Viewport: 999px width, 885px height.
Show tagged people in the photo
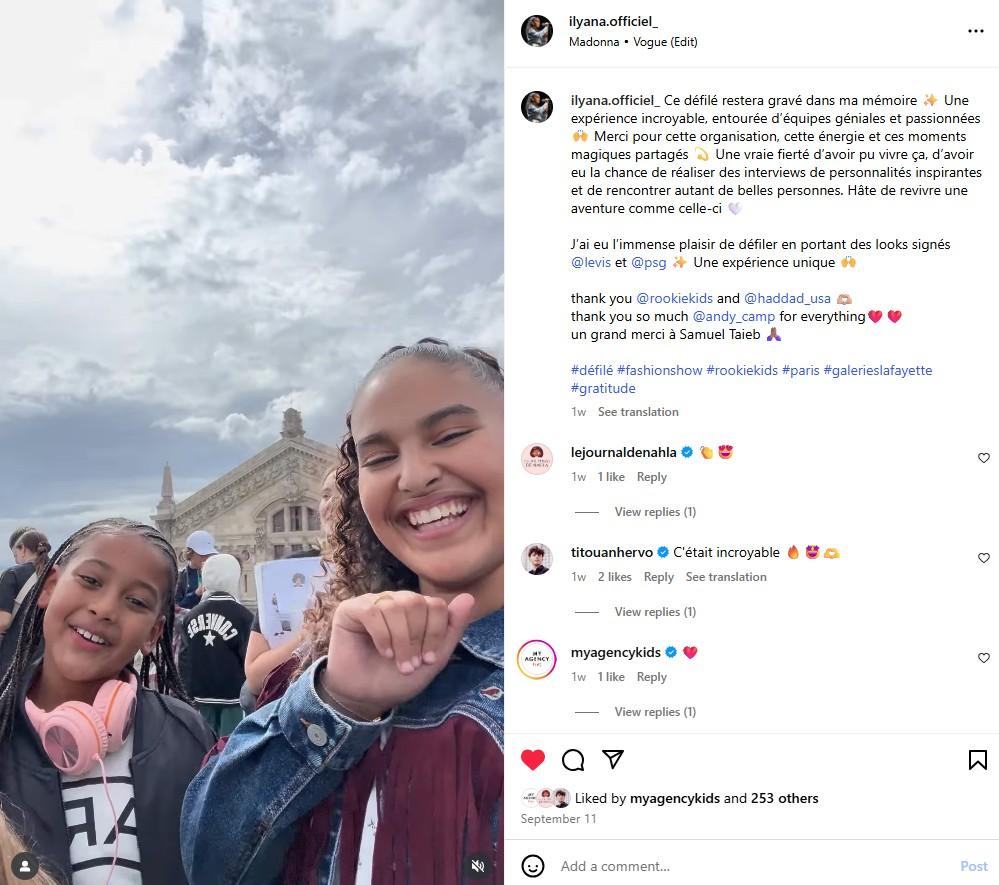(x=25, y=866)
